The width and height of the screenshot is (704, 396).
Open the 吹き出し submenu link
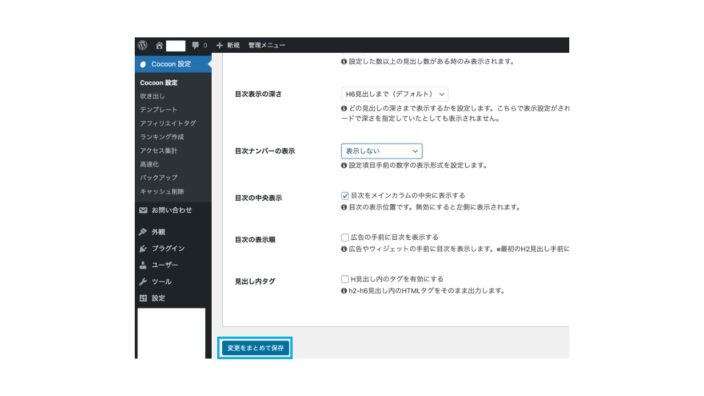(152, 96)
